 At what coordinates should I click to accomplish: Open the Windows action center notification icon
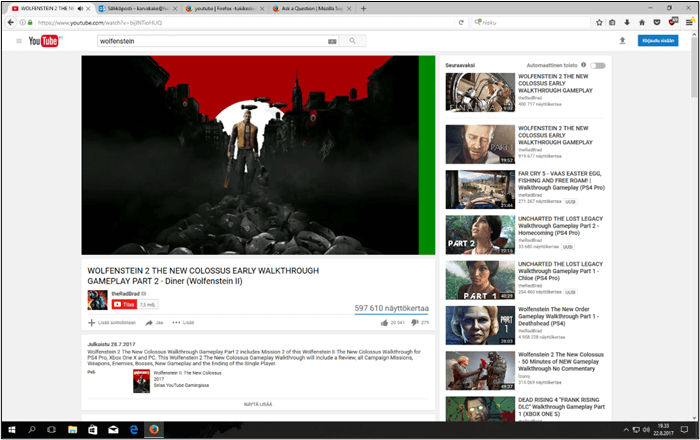pos(684,430)
